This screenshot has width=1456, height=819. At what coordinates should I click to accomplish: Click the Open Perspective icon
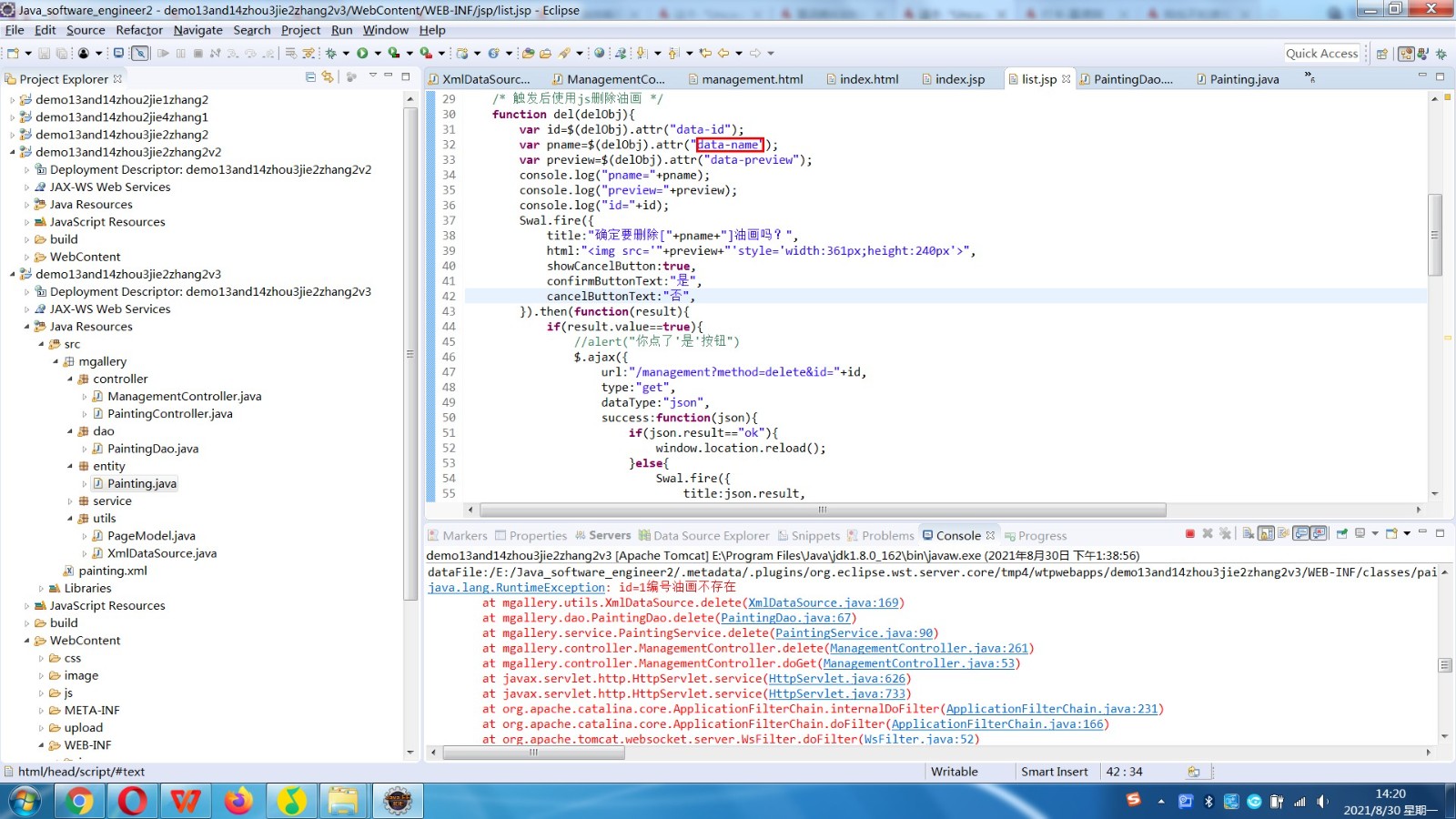(1381, 54)
